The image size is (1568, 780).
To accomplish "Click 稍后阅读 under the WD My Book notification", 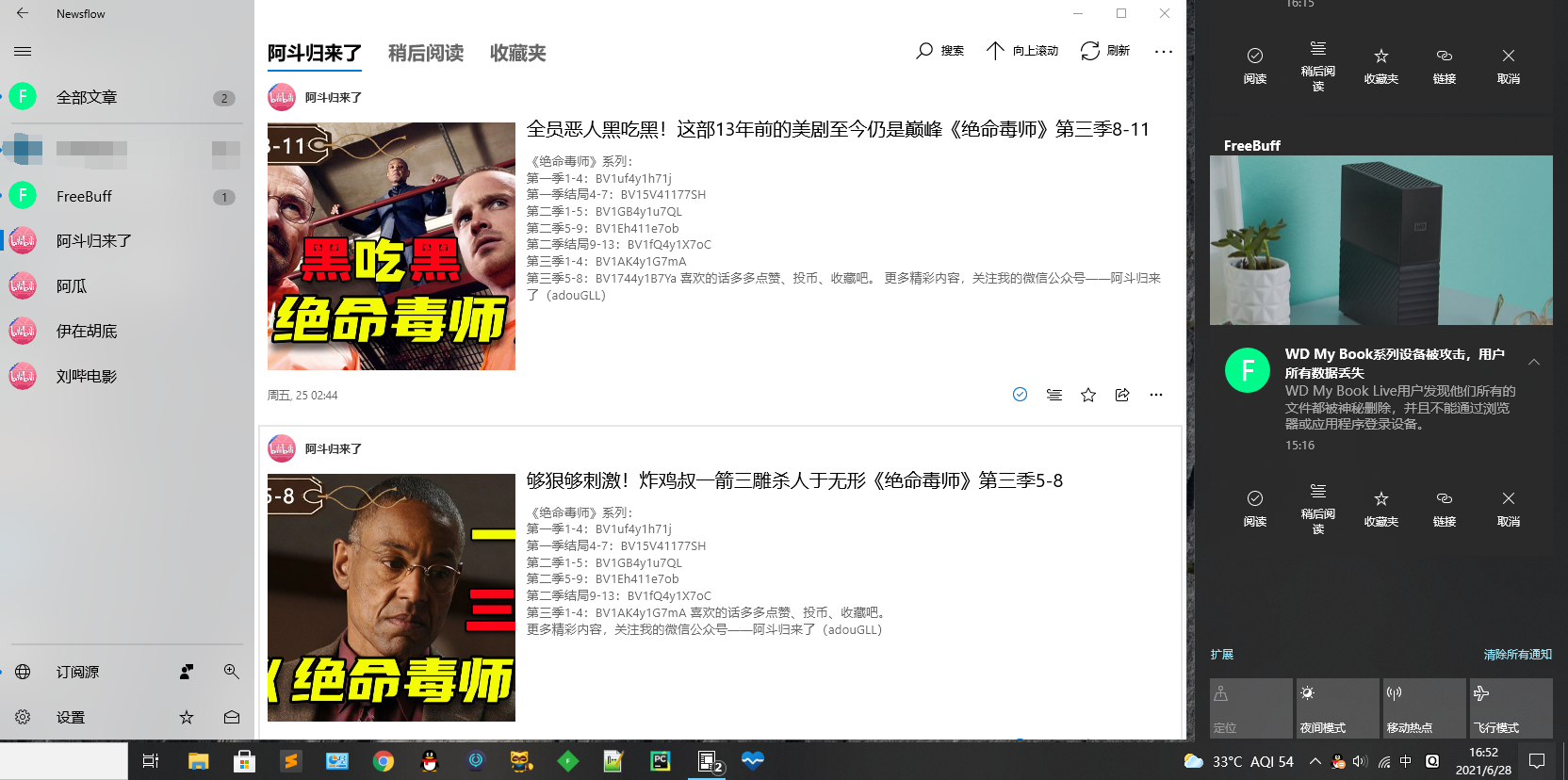I will (1318, 509).
